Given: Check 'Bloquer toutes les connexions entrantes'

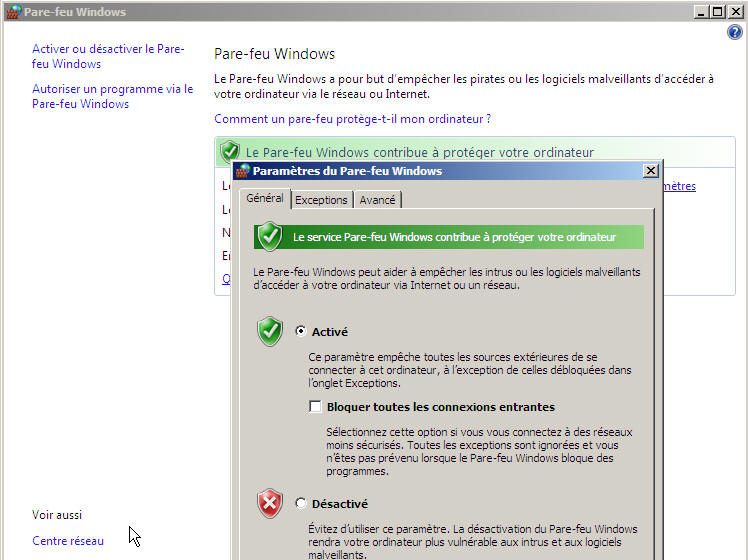Looking at the screenshot, I should [x=315, y=406].
